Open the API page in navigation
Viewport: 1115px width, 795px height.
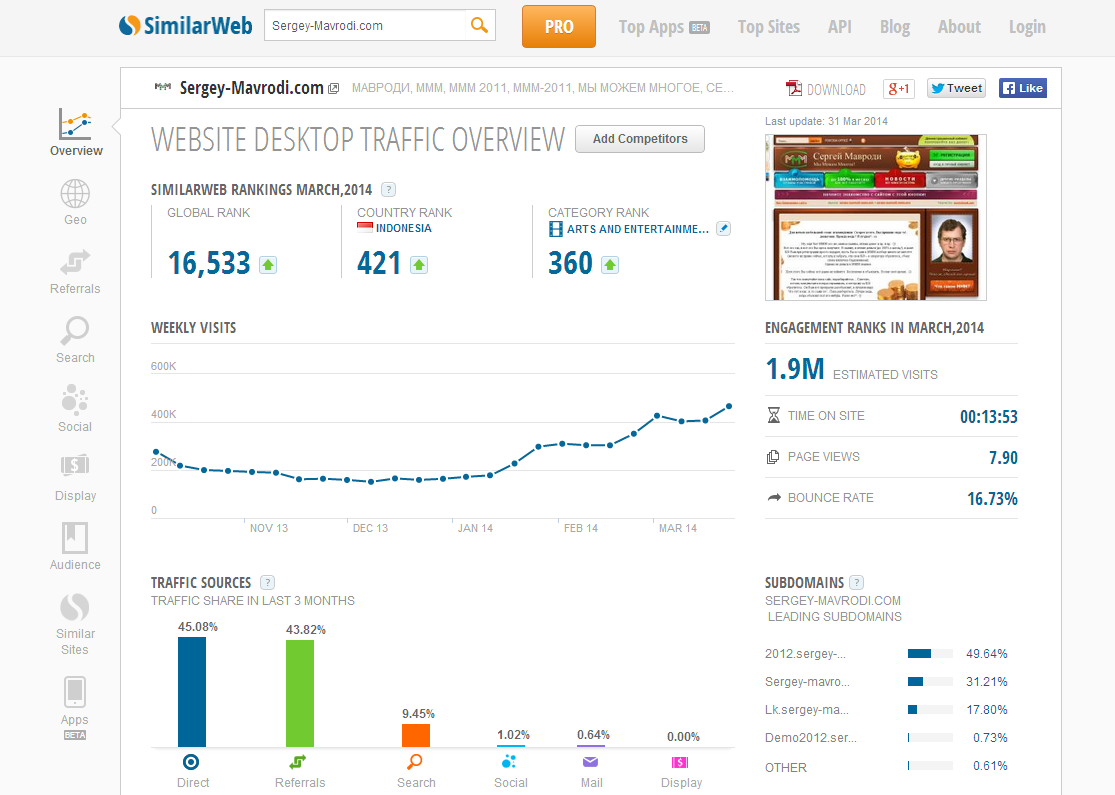pyautogui.click(x=840, y=27)
